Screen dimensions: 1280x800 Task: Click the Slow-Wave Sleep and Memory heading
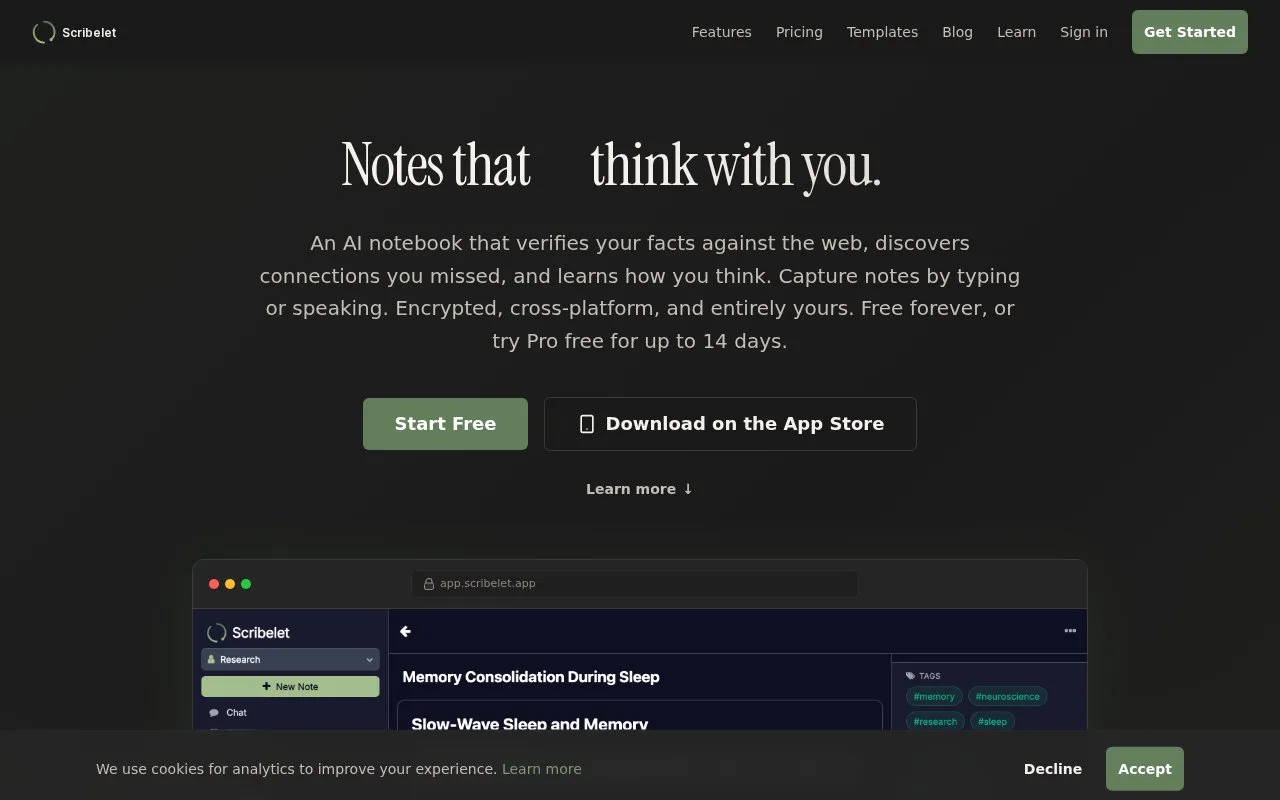[x=530, y=723]
